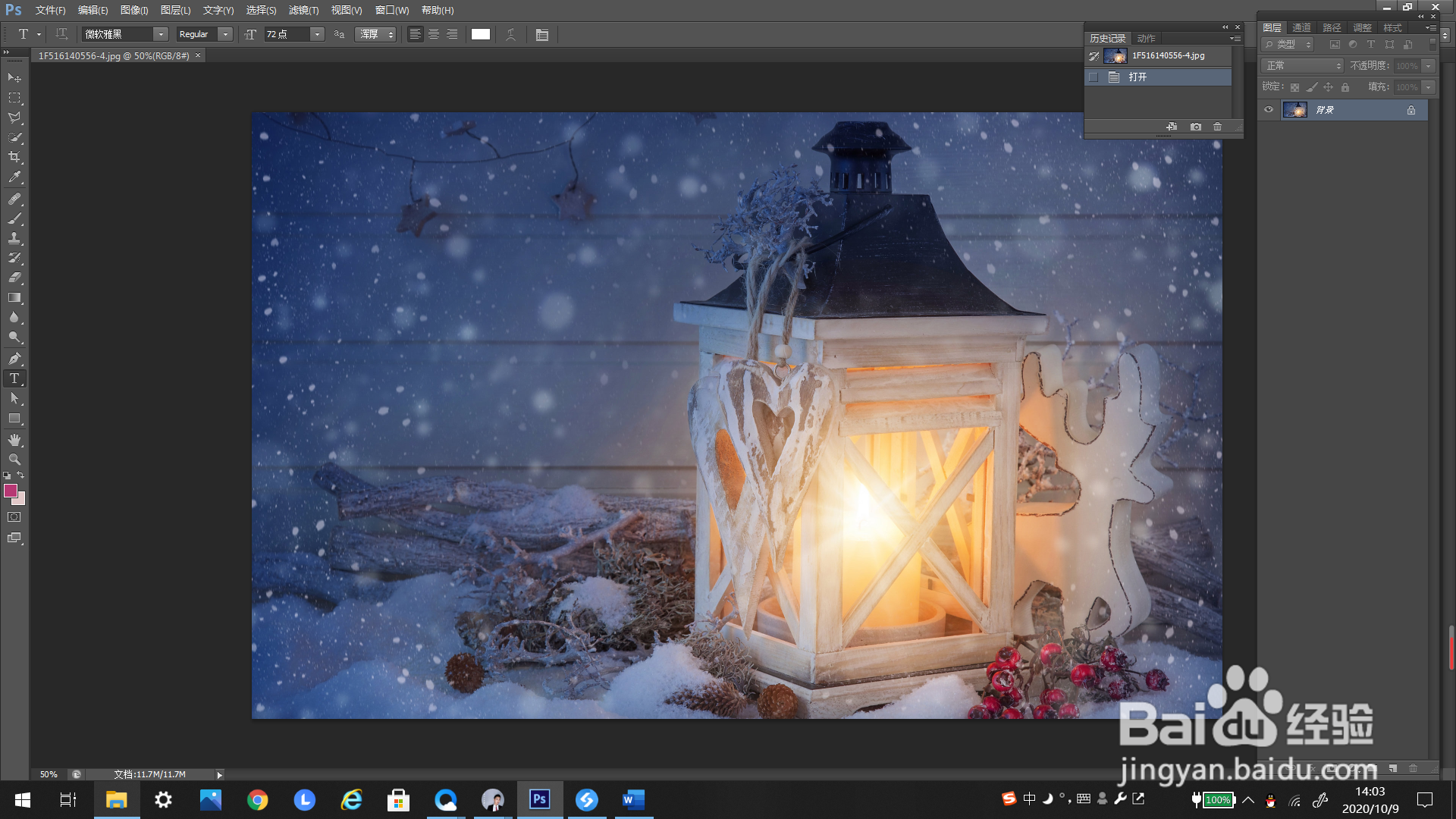Open the blend mode dropdown 正常
Viewport: 1456px width, 819px height.
1301,66
